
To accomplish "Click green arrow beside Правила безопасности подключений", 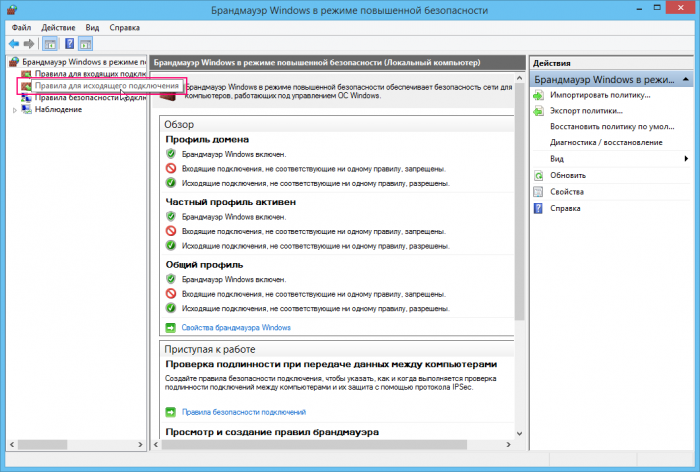I will [x=171, y=412].
